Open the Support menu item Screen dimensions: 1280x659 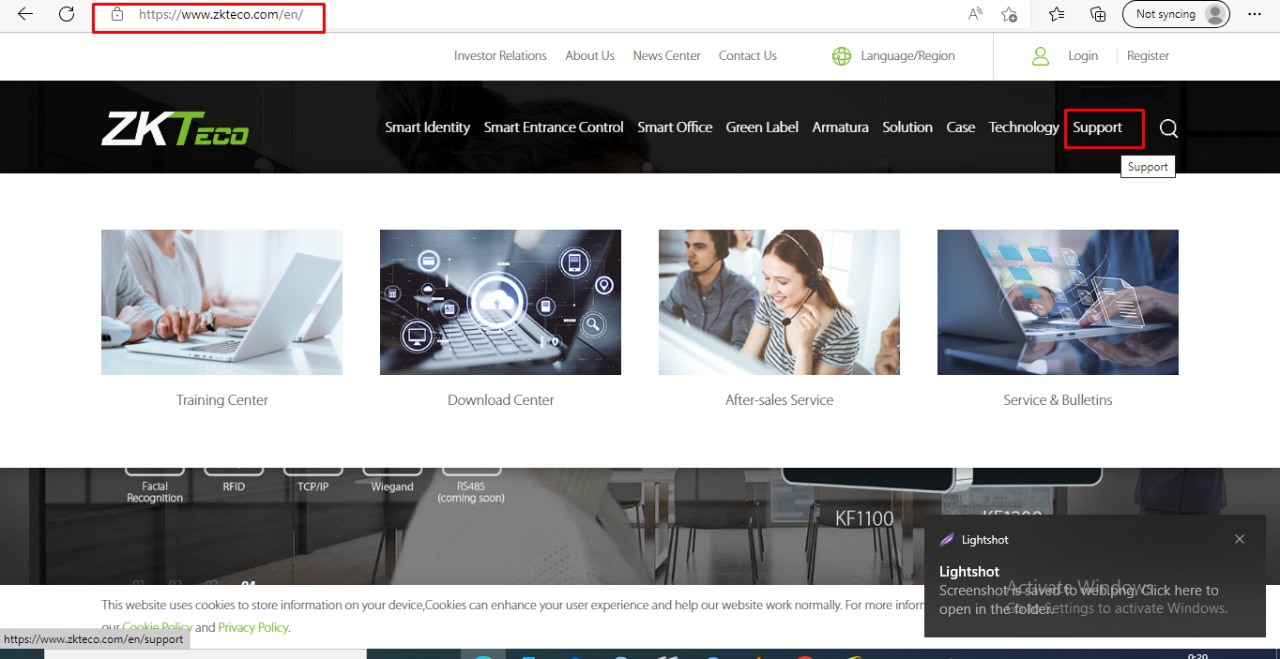click(1097, 127)
